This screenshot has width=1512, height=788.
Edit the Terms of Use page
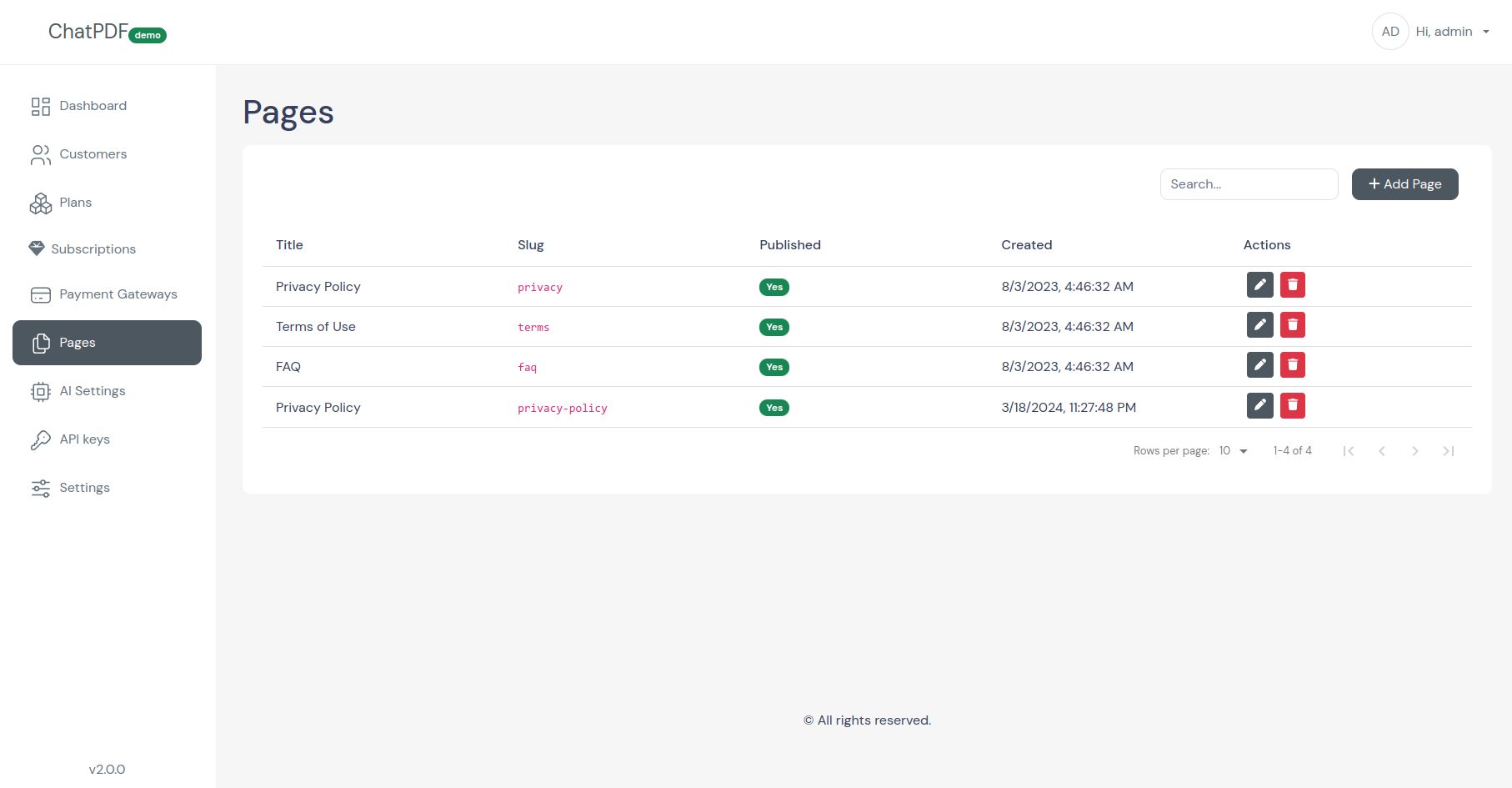point(1259,325)
